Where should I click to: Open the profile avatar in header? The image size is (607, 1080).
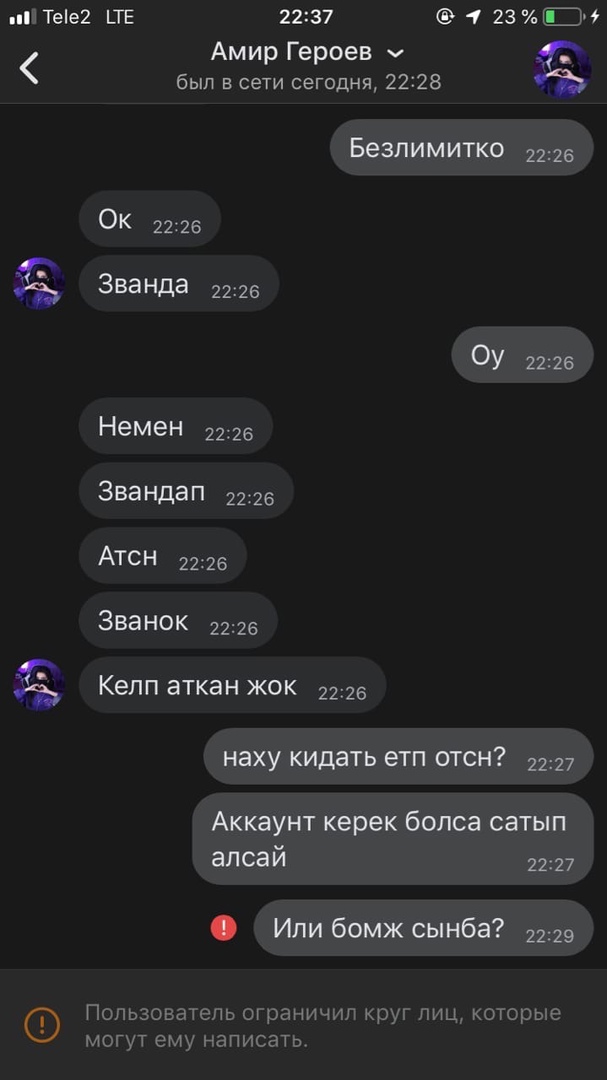pyautogui.click(x=562, y=68)
